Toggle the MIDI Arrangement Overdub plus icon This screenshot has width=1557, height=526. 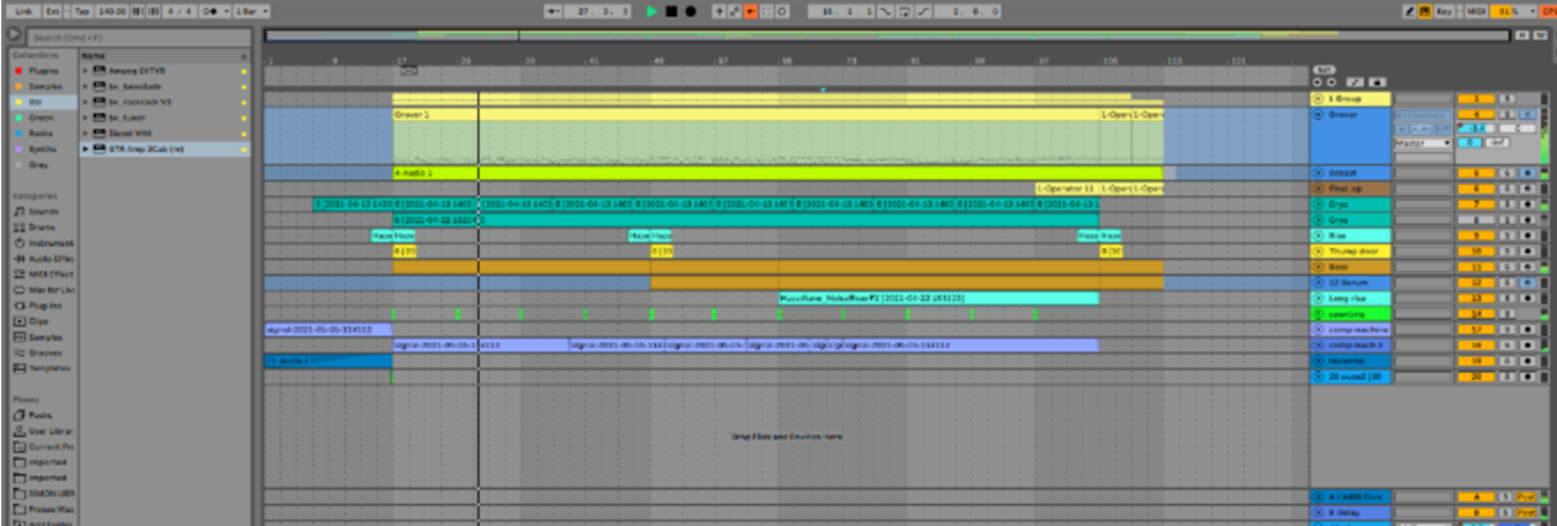(x=719, y=11)
